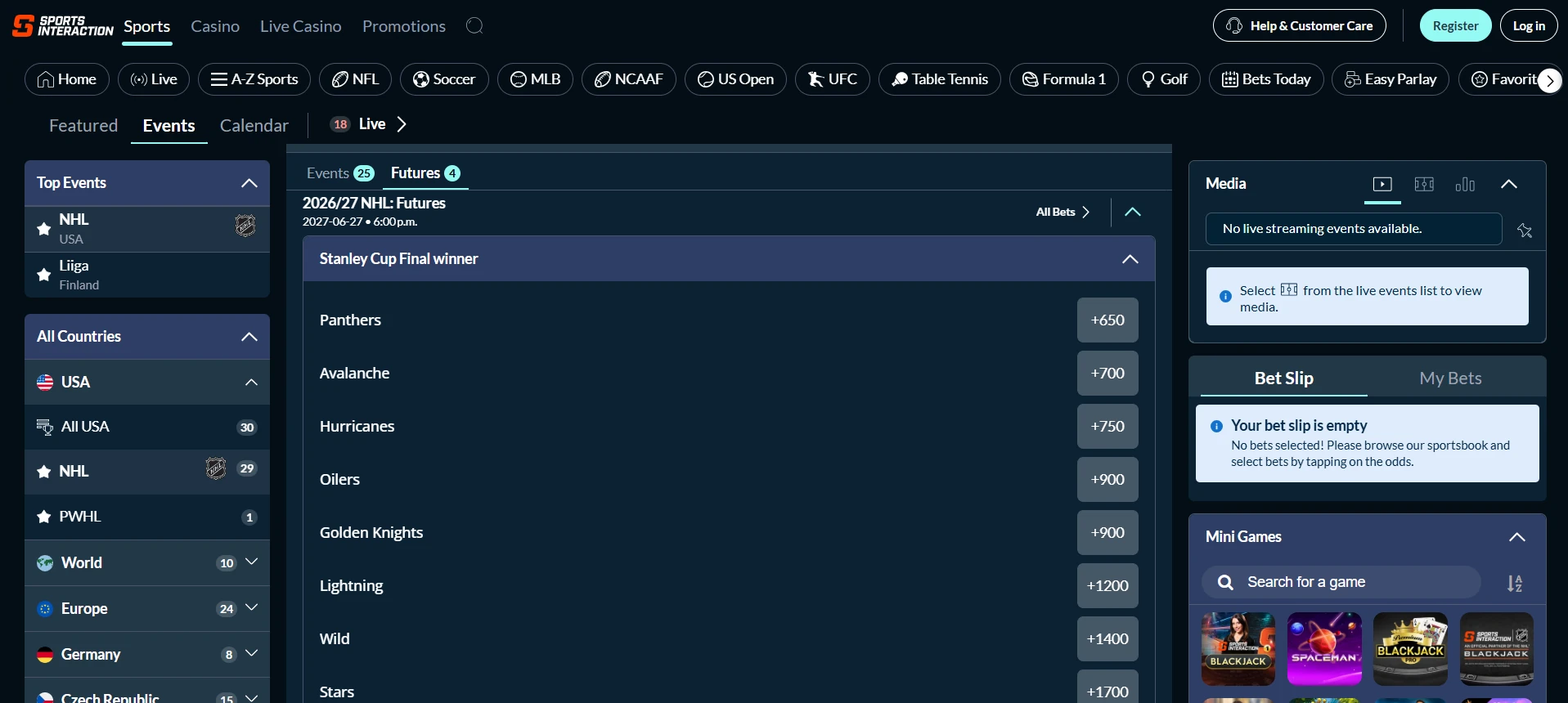1568x703 pixels.
Task: Collapse the Media panel
Action: pyautogui.click(x=1509, y=184)
